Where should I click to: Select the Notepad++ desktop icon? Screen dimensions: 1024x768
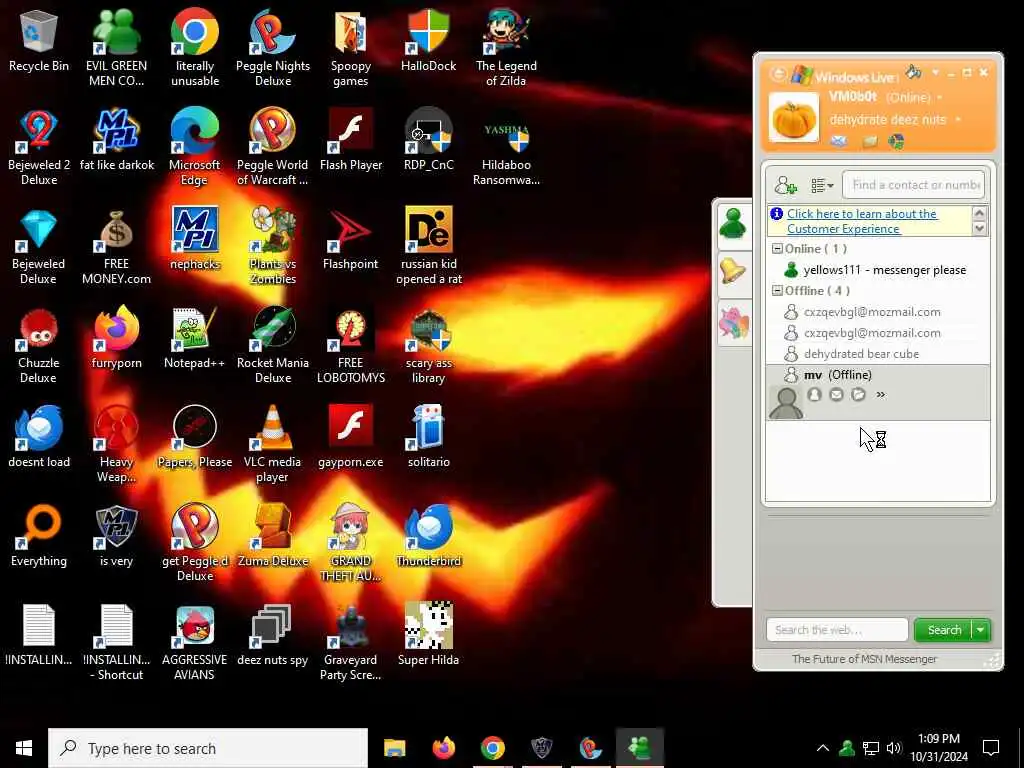[x=195, y=338]
